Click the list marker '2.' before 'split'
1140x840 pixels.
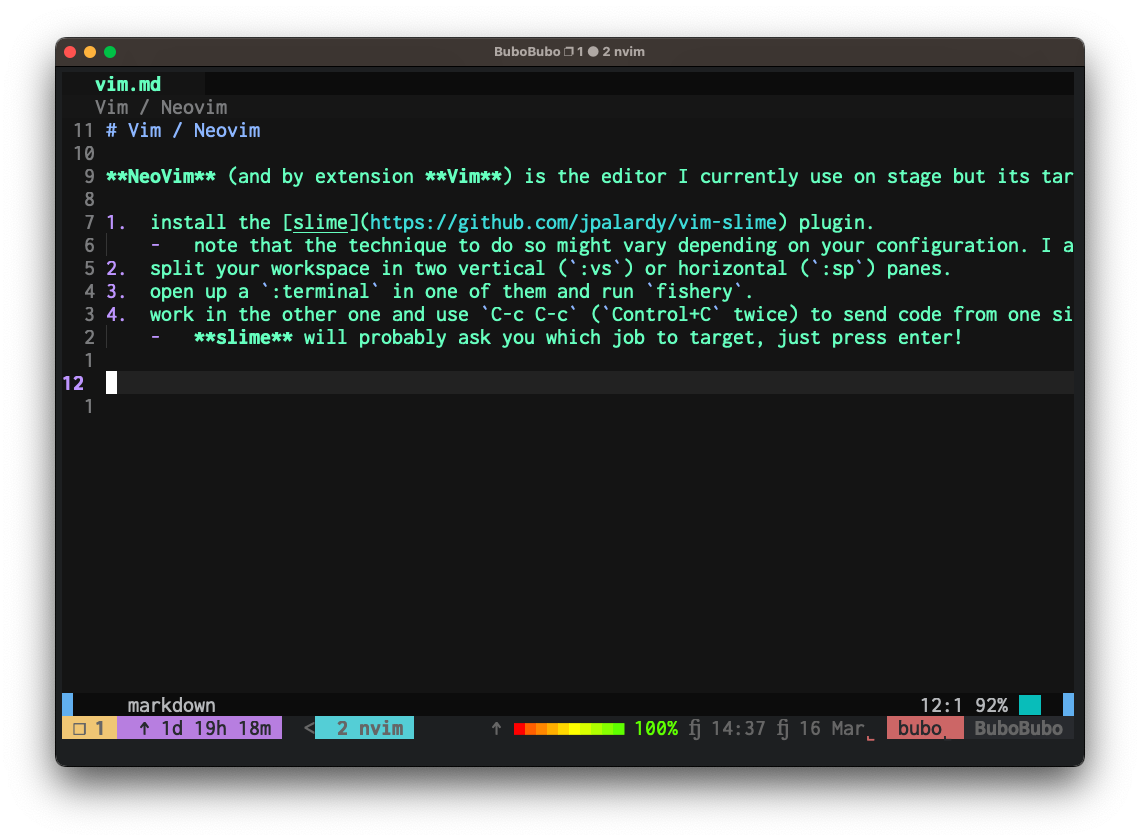116,269
